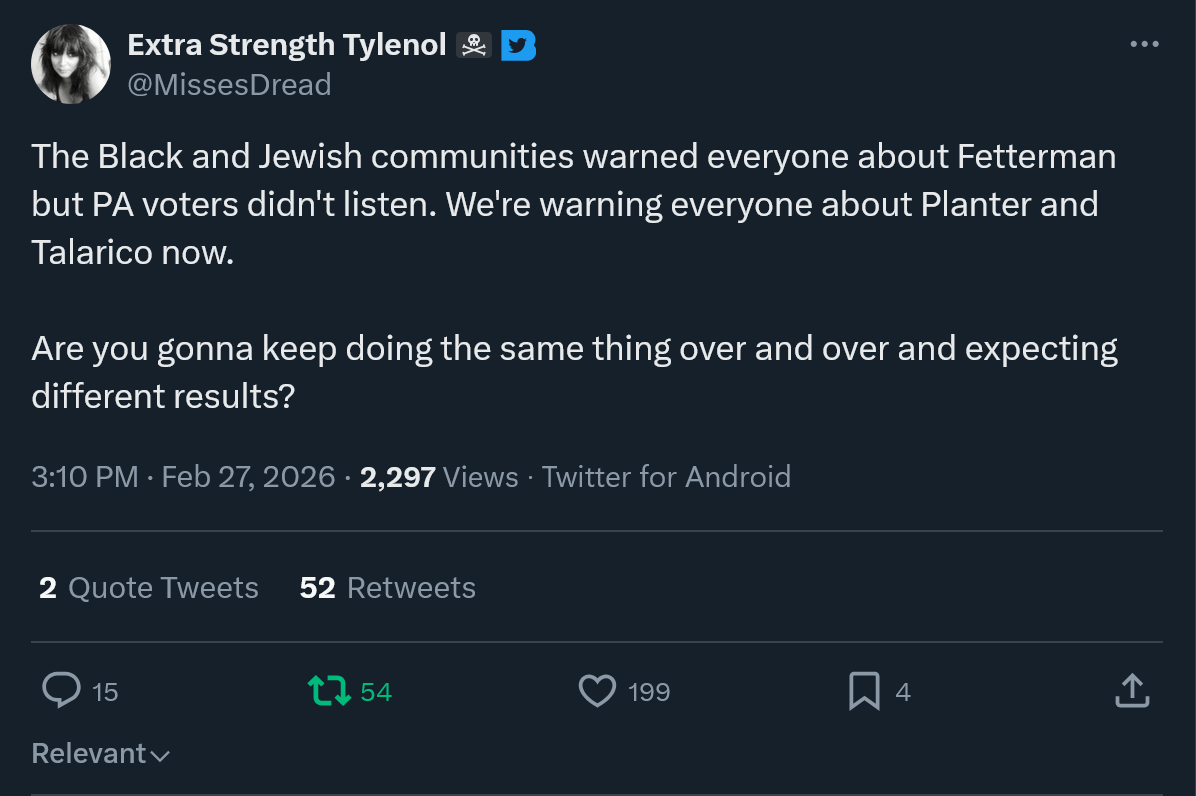Click the Extra Strength Tylenol display name
Image resolution: width=1196 pixels, height=796 pixels.
point(286,45)
